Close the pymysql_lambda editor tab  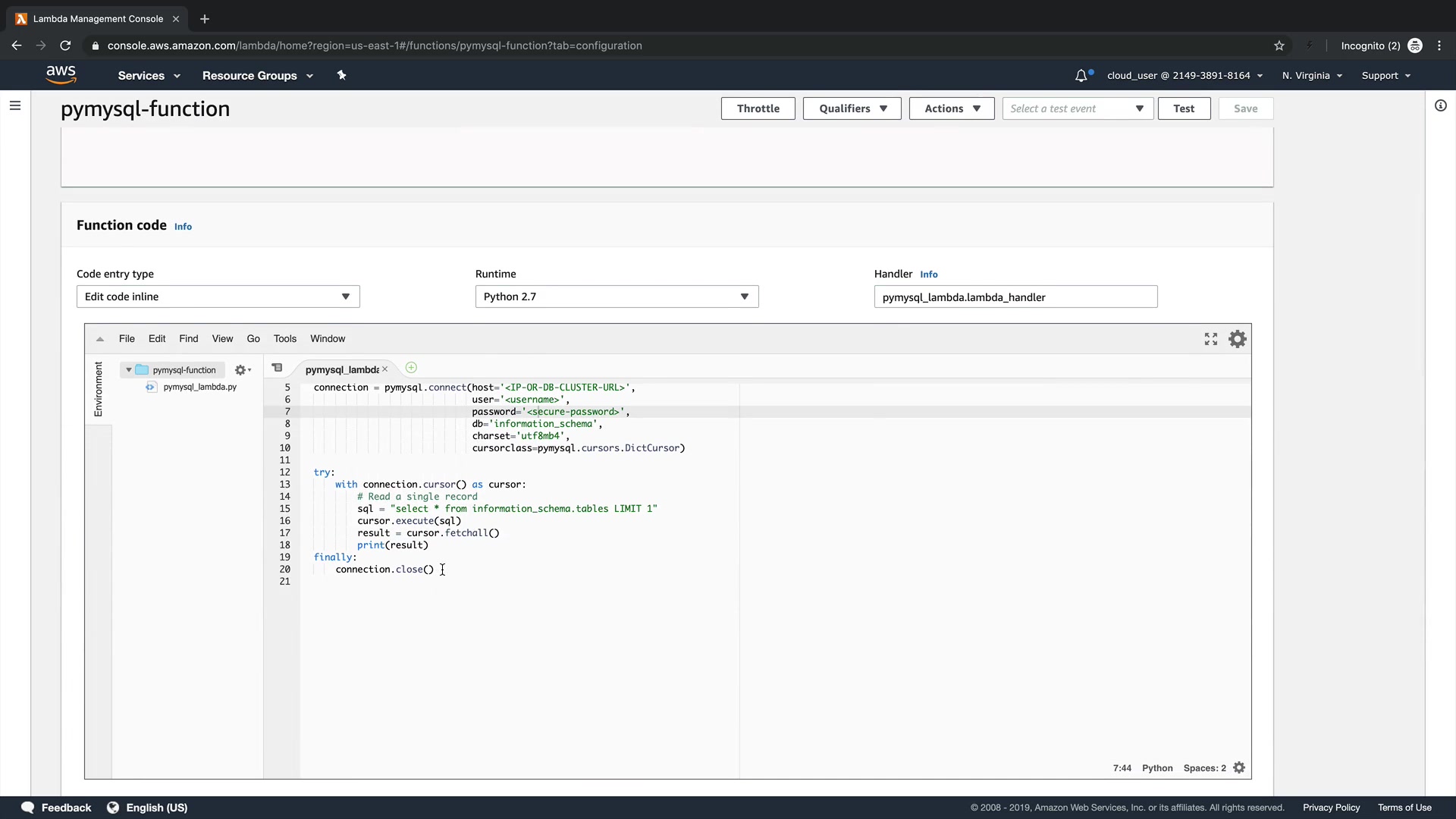(x=385, y=369)
